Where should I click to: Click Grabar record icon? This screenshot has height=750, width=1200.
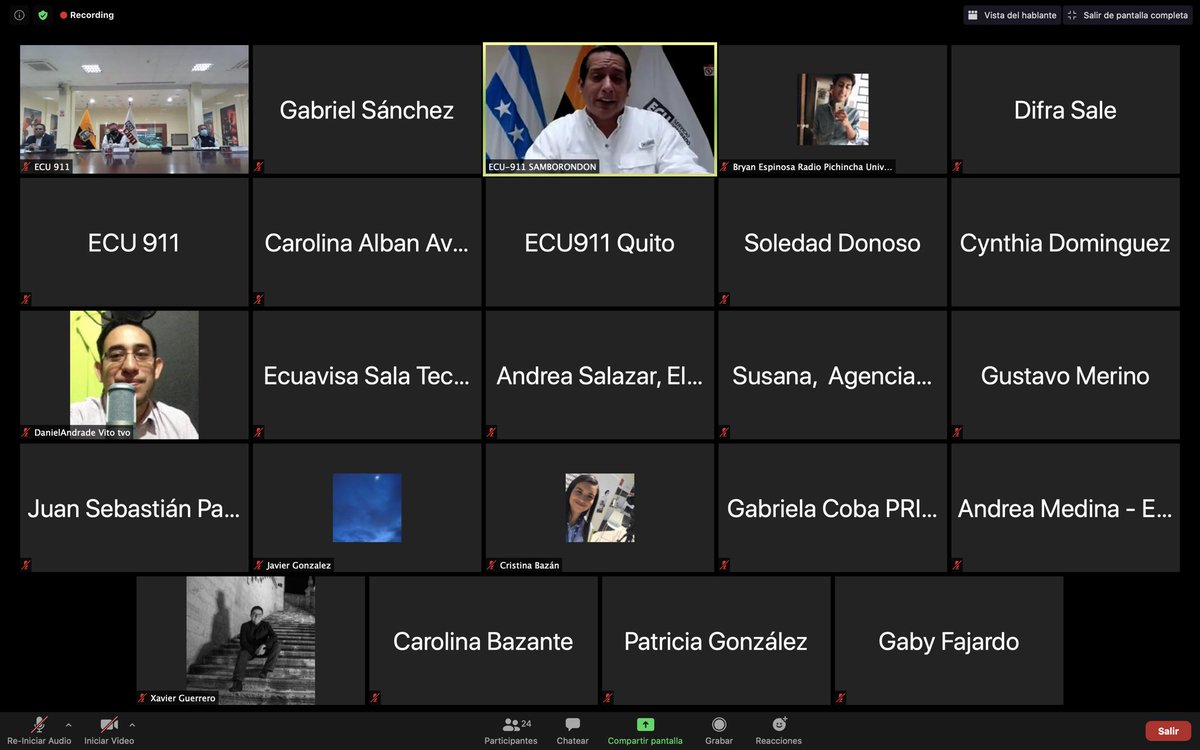[719, 730]
